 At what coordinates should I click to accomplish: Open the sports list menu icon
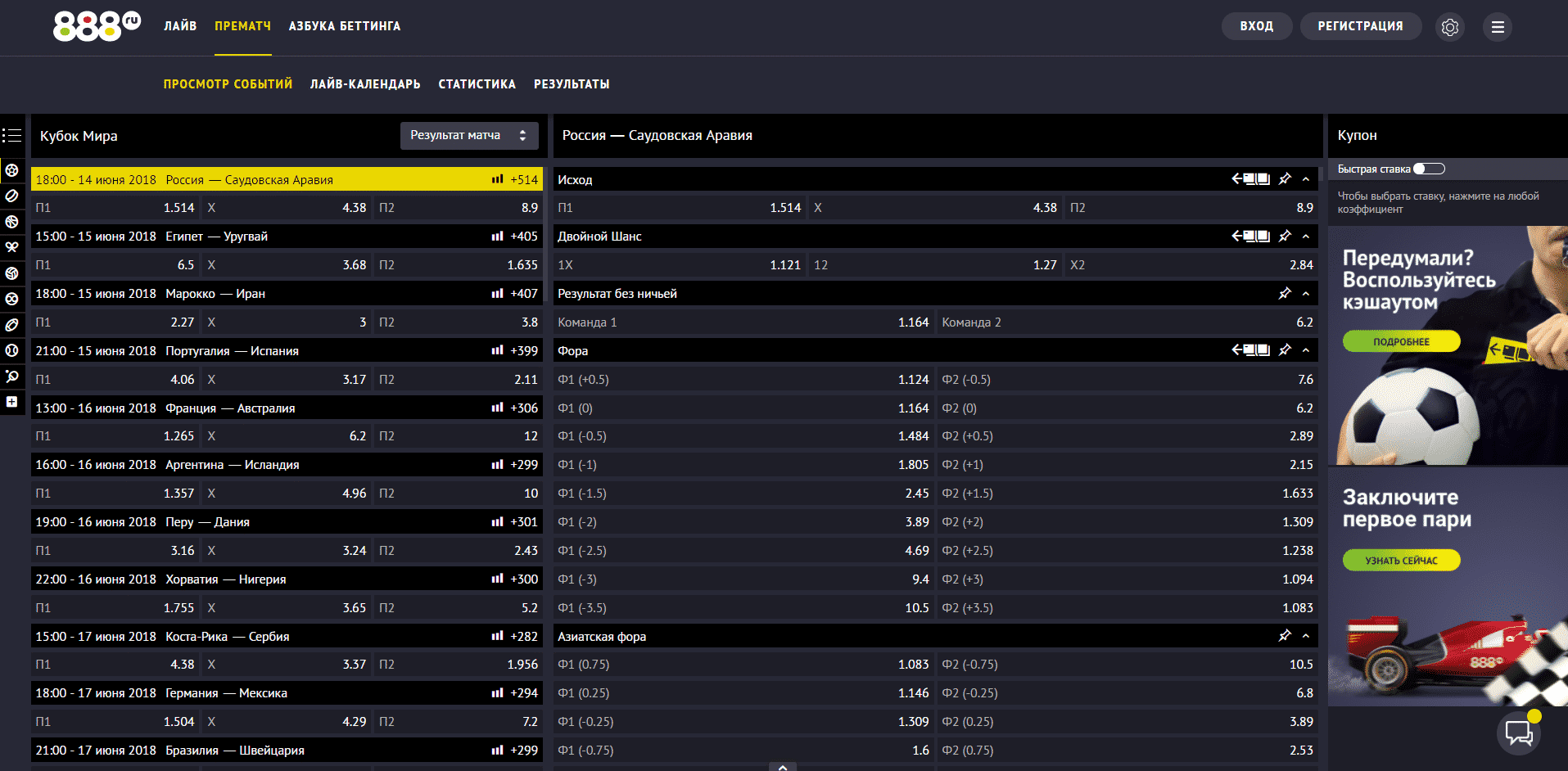[11, 135]
